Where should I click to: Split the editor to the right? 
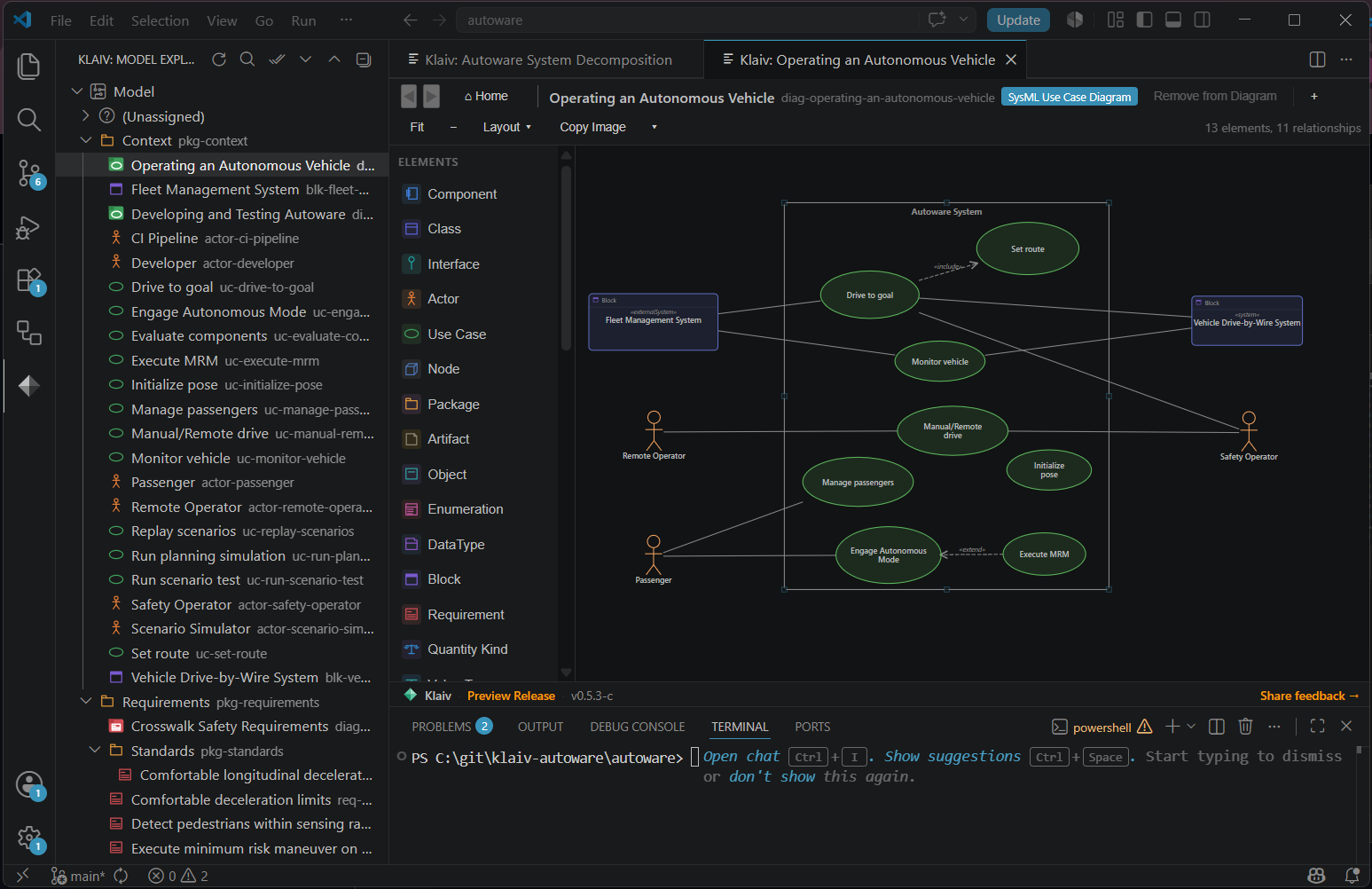point(1317,59)
